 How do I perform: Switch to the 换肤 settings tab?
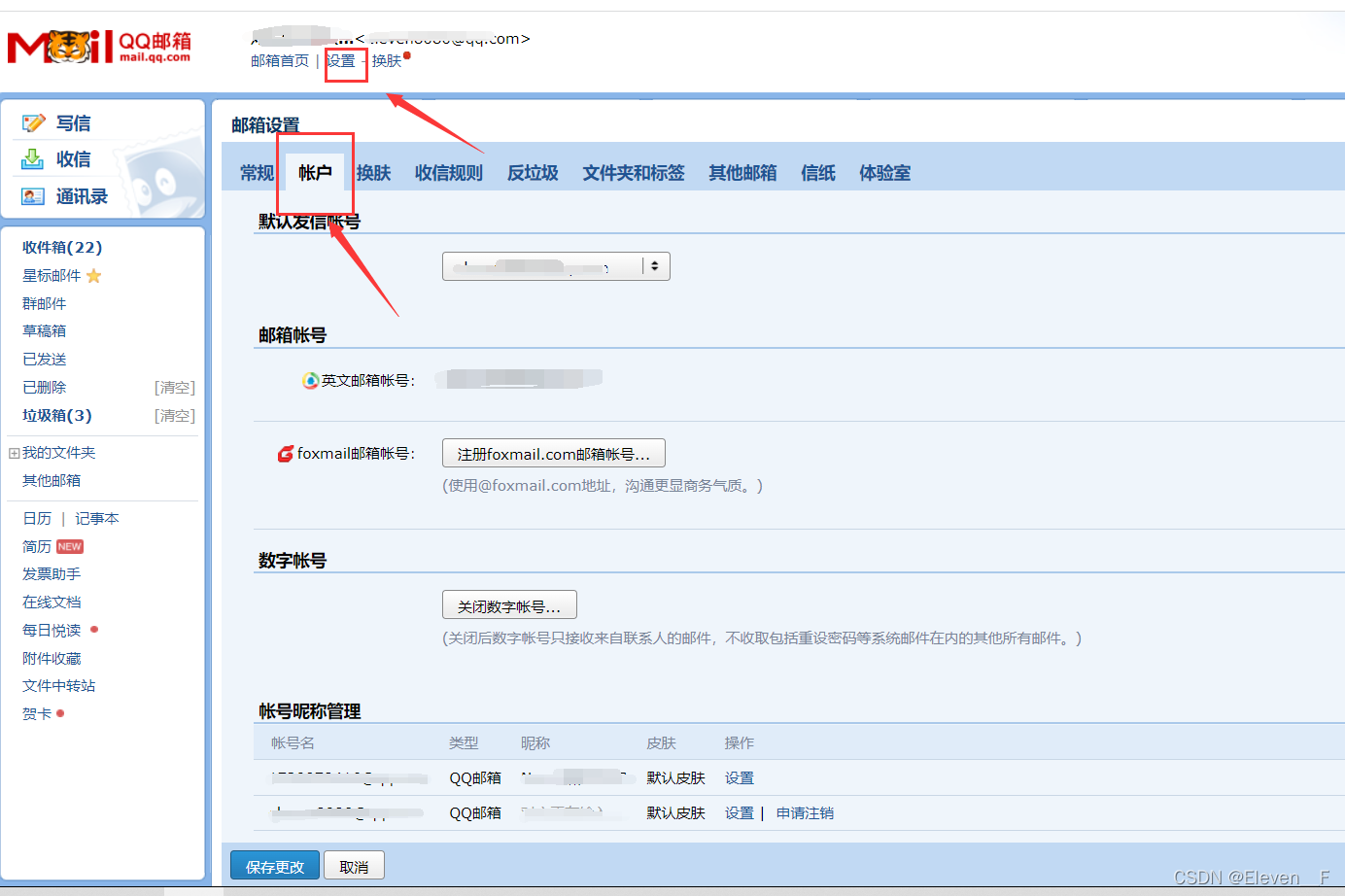click(373, 173)
